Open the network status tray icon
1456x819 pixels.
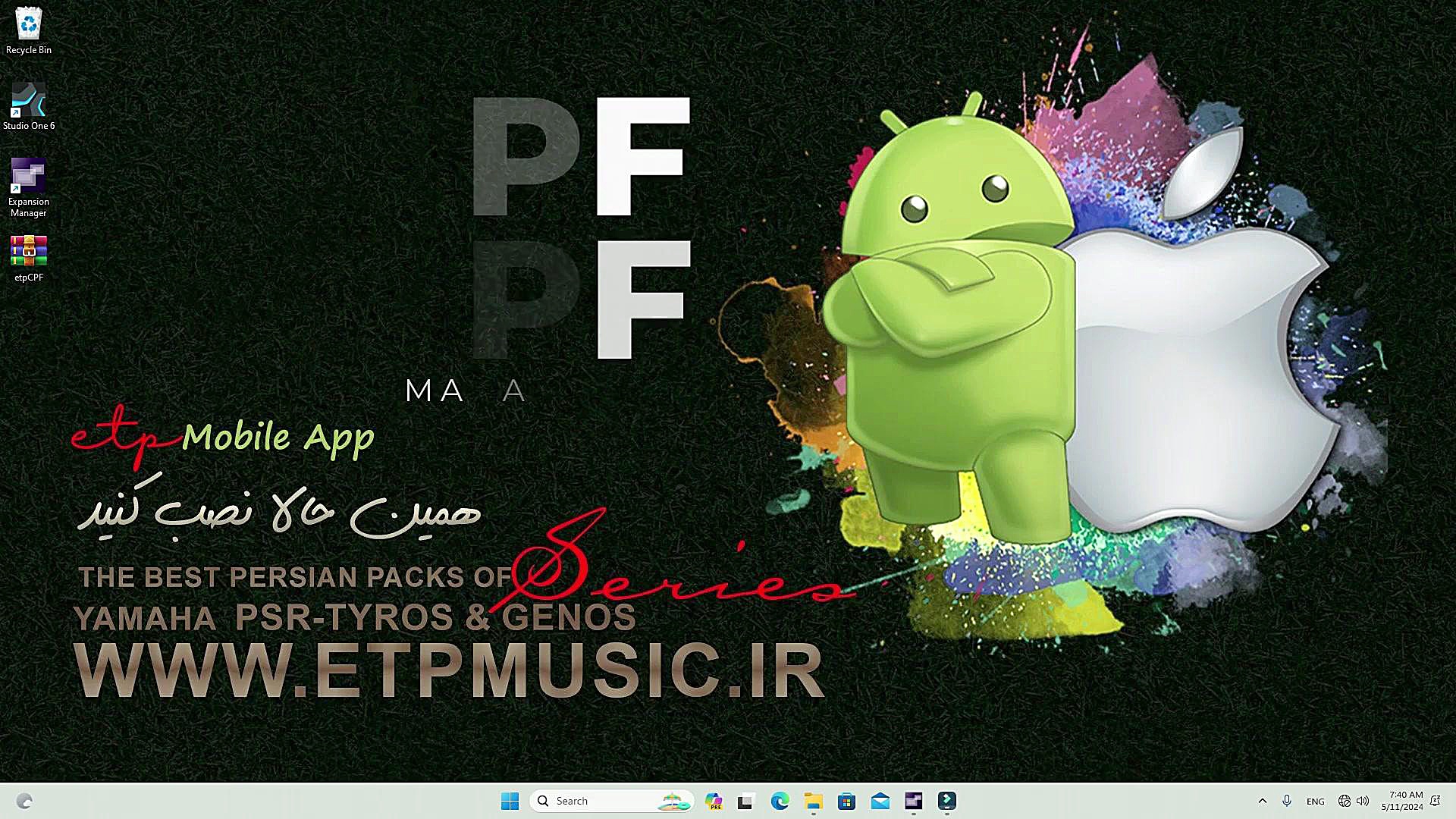[1344, 801]
